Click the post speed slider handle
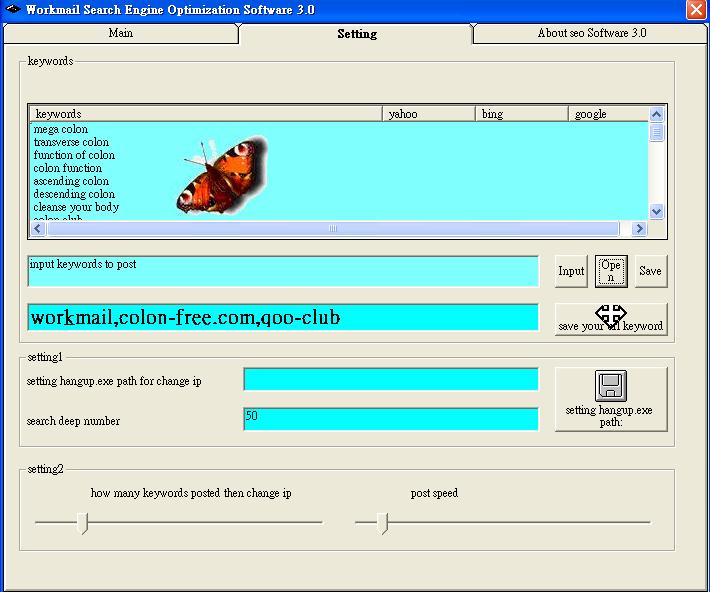The width and height of the screenshot is (710, 592). click(x=383, y=523)
